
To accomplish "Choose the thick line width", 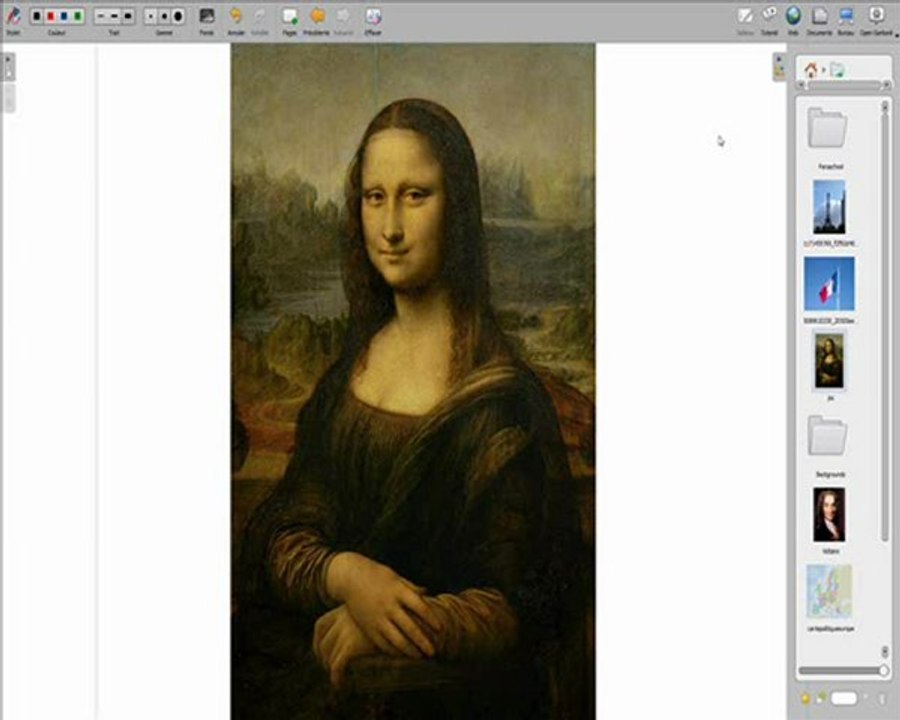I will tap(128, 16).
